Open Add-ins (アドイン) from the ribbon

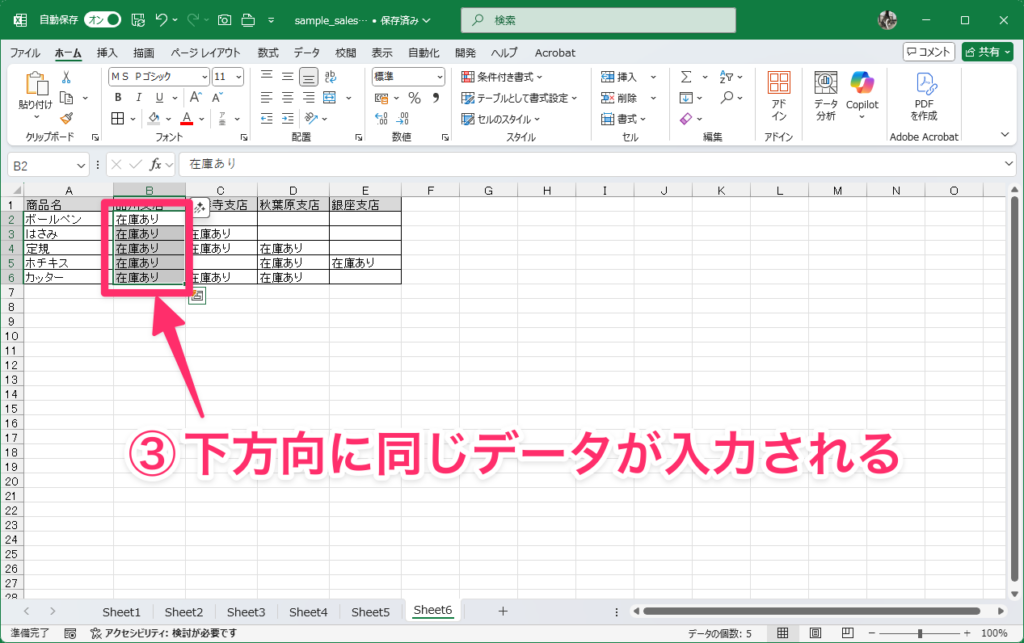[x=779, y=95]
